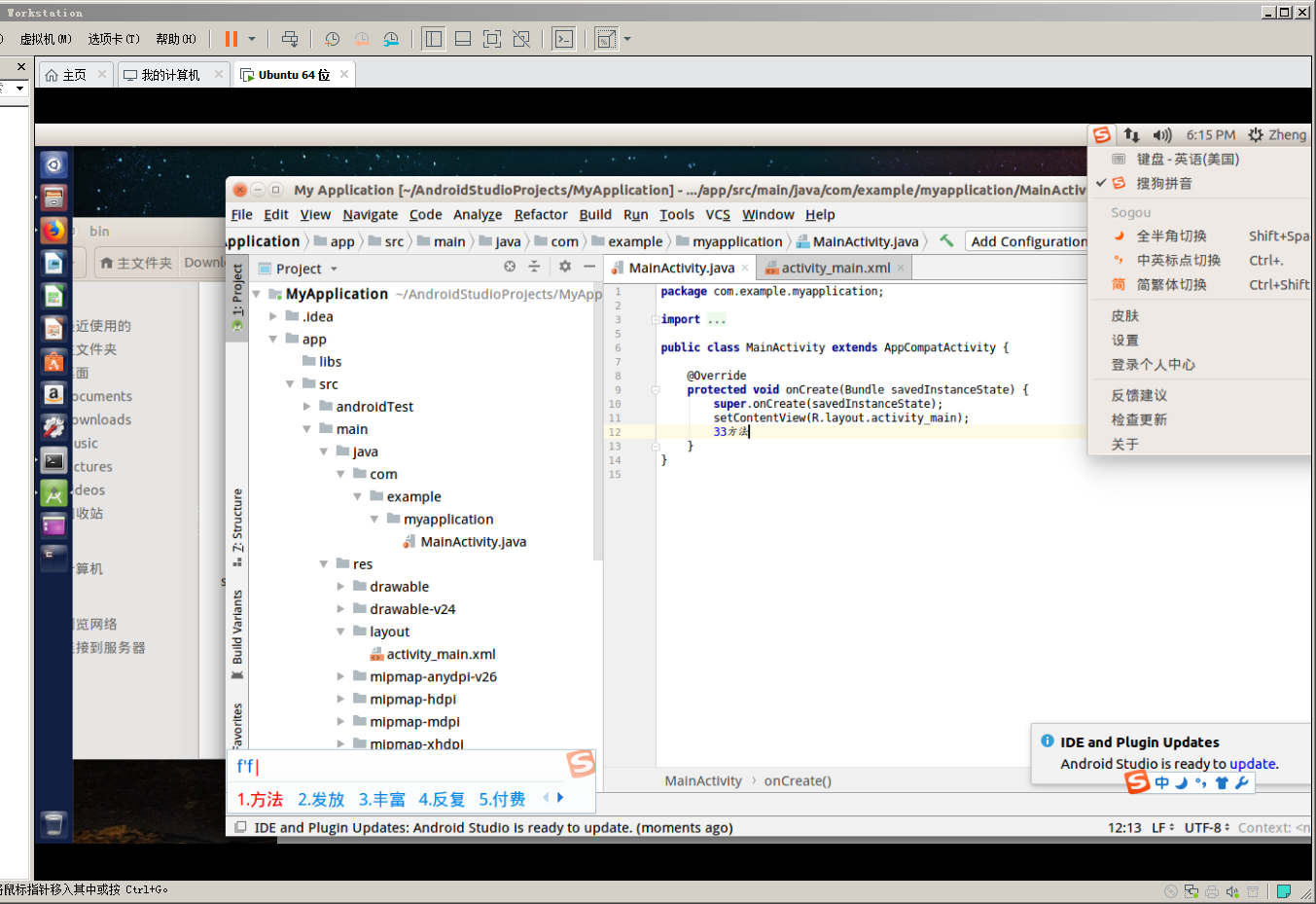
Task: Open the Trash icon in the dock
Action: (54, 824)
